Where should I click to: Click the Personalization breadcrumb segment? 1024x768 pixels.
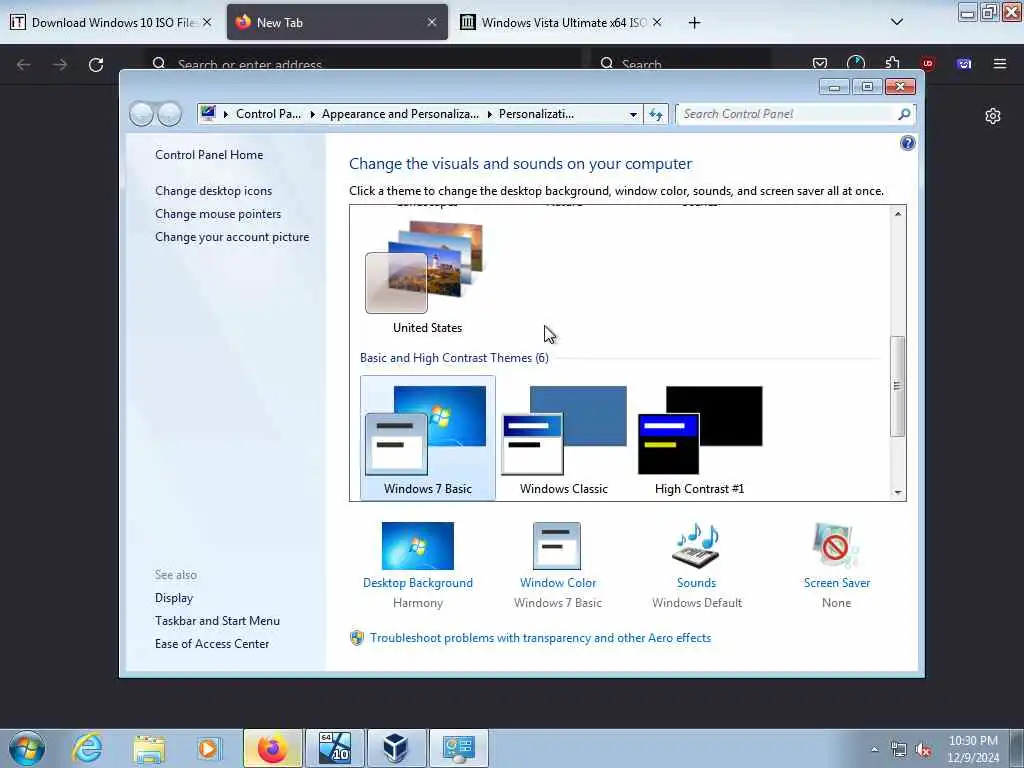[536, 114]
